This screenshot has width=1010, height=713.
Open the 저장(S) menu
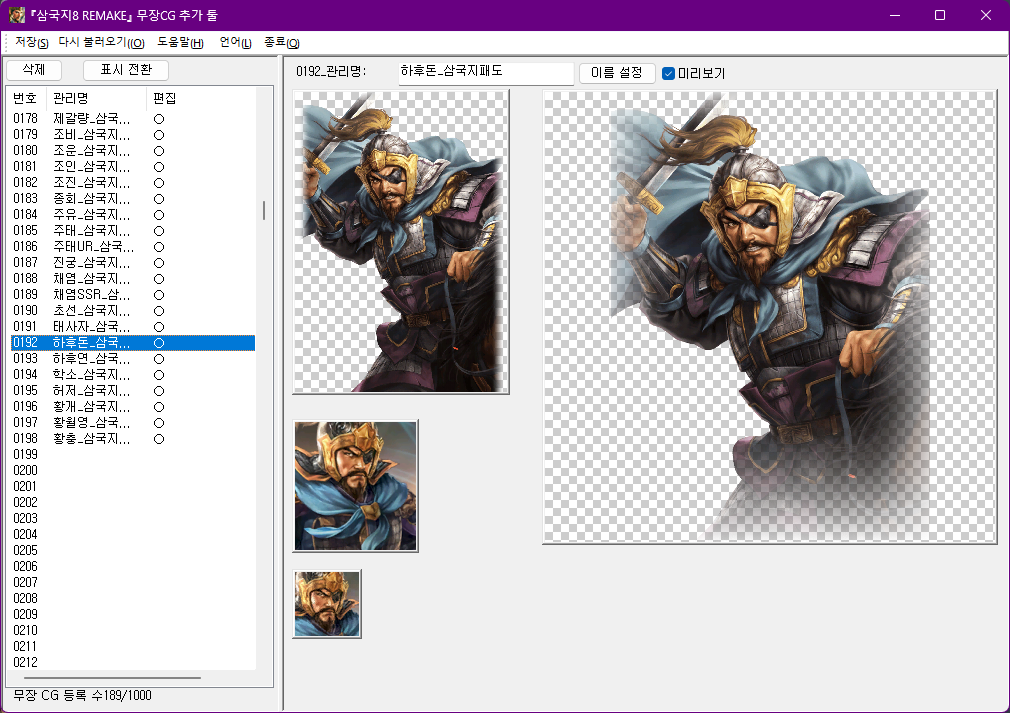(x=32, y=43)
